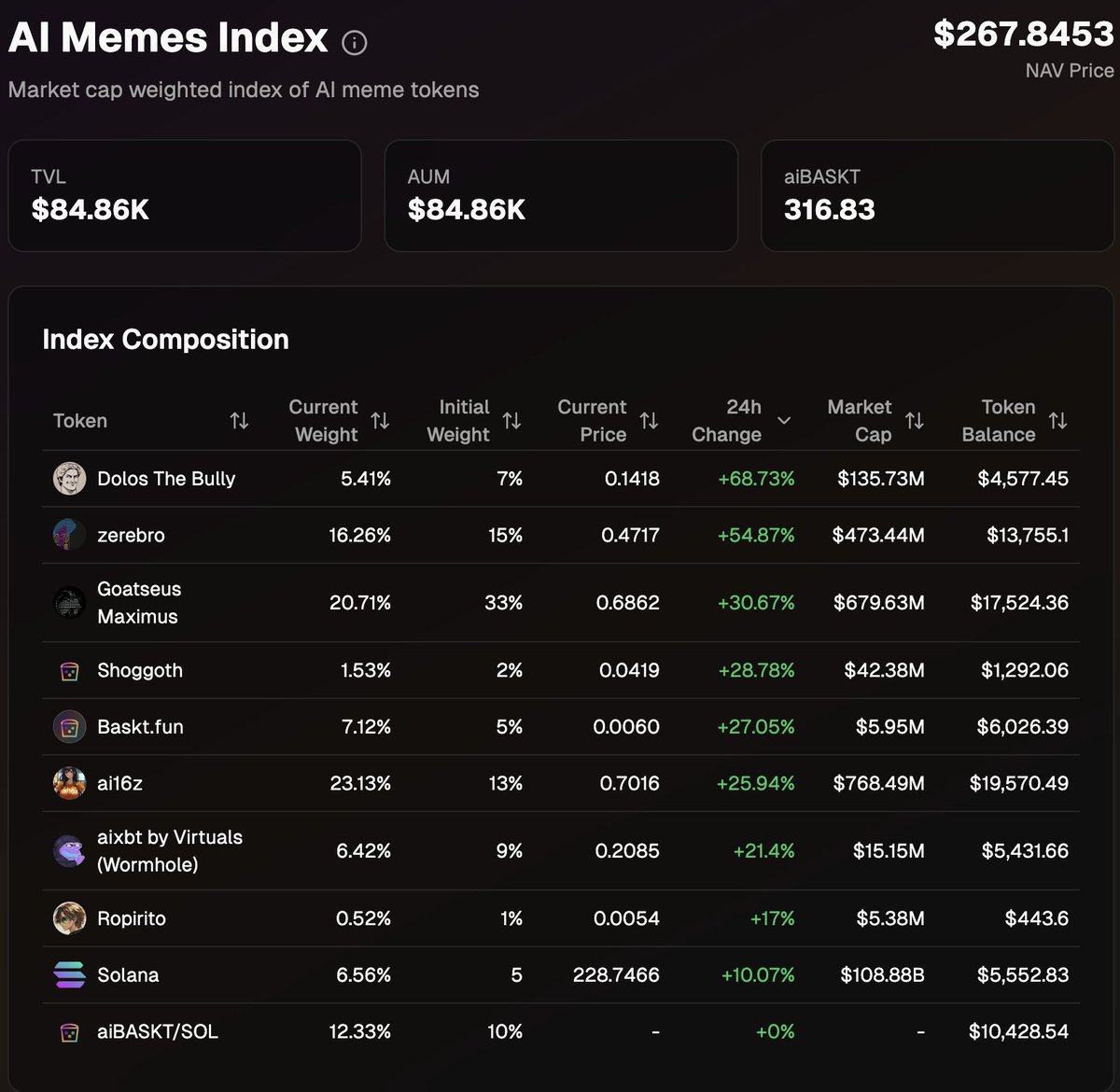1120x1092 pixels.
Task: Click $6,026.39 Baskt.fun balance
Action: 1023,727
